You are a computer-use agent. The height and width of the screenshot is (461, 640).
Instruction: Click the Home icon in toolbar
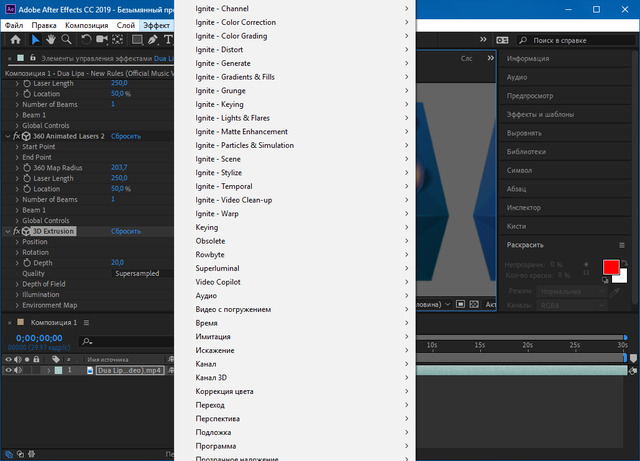pyautogui.click(x=16, y=40)
